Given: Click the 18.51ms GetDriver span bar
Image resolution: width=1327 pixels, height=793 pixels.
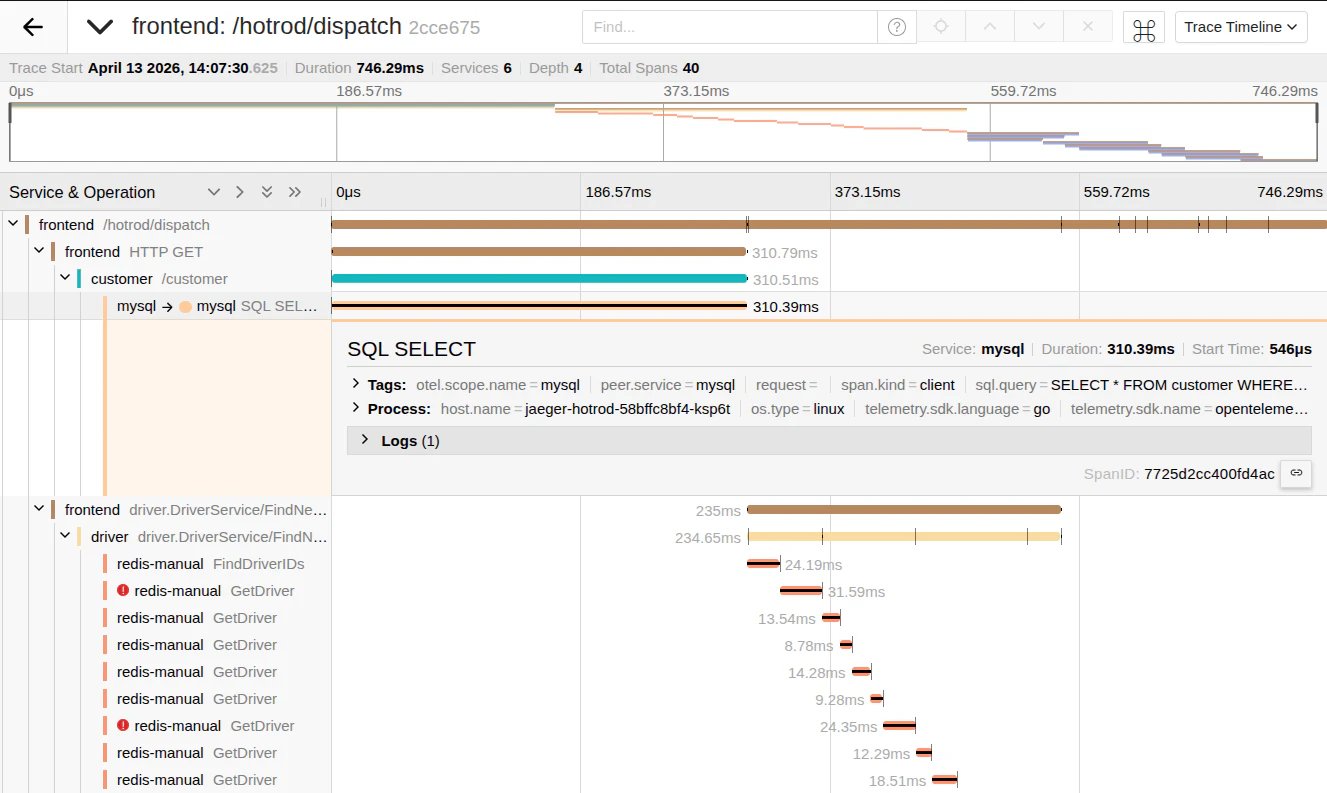Looking at the screenshot, I should coord(945,780).
